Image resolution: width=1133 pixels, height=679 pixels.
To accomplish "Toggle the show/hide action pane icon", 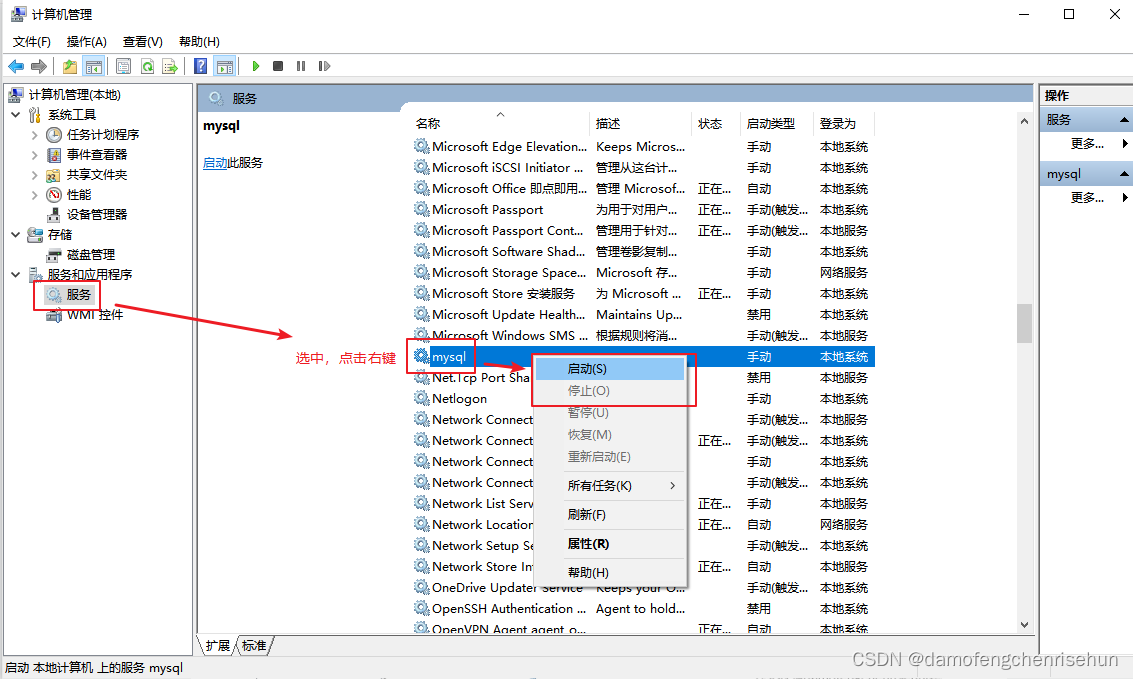I will click(225, 66).
